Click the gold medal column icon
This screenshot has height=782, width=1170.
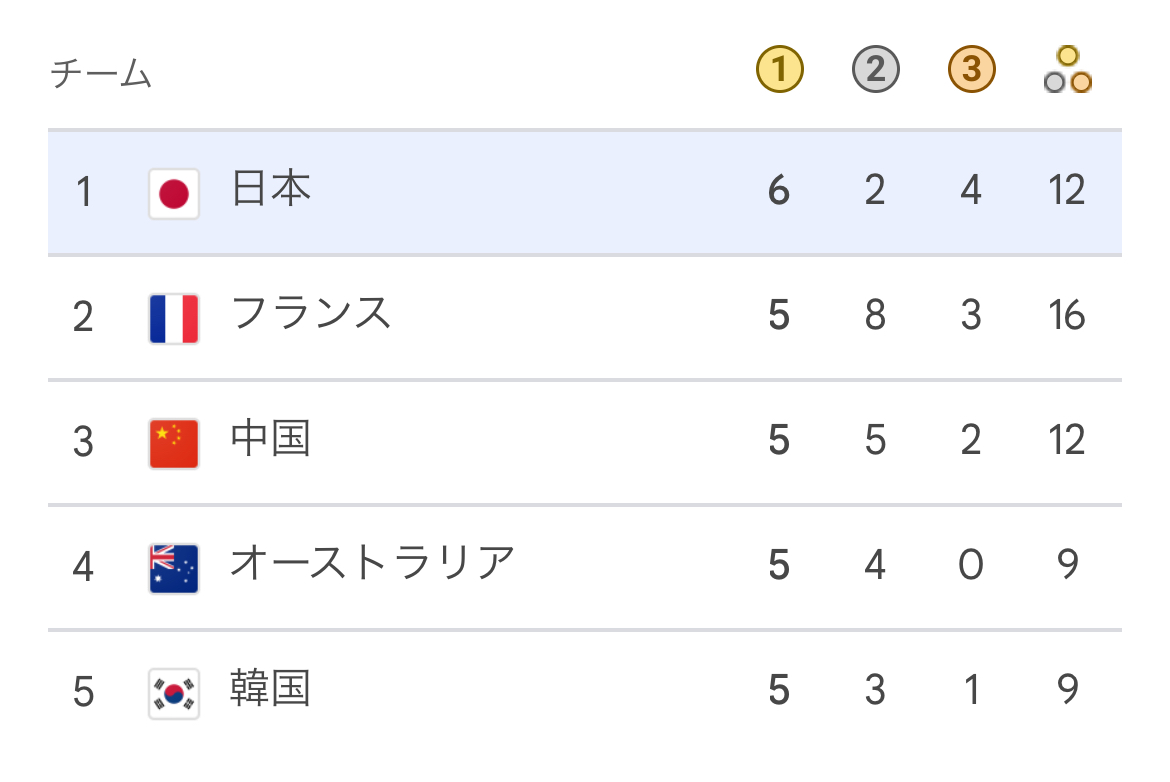[x=780, y=71]
